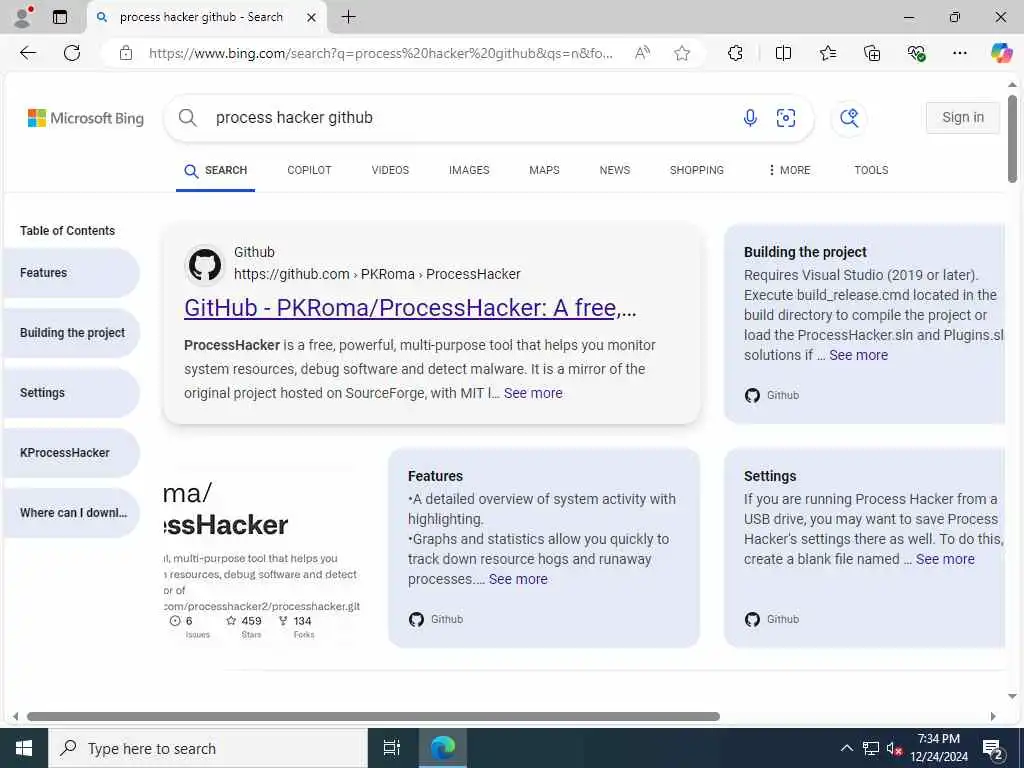Open Collections icon in toolbar
This screenshot has width=1024, height=768.
point(872,53)
